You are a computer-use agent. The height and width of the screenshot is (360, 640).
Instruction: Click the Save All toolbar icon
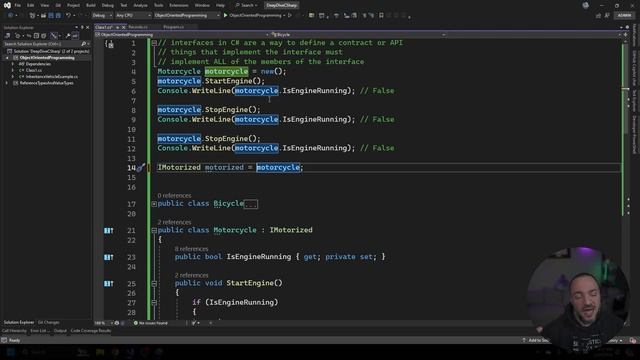(x=58, y=16)
